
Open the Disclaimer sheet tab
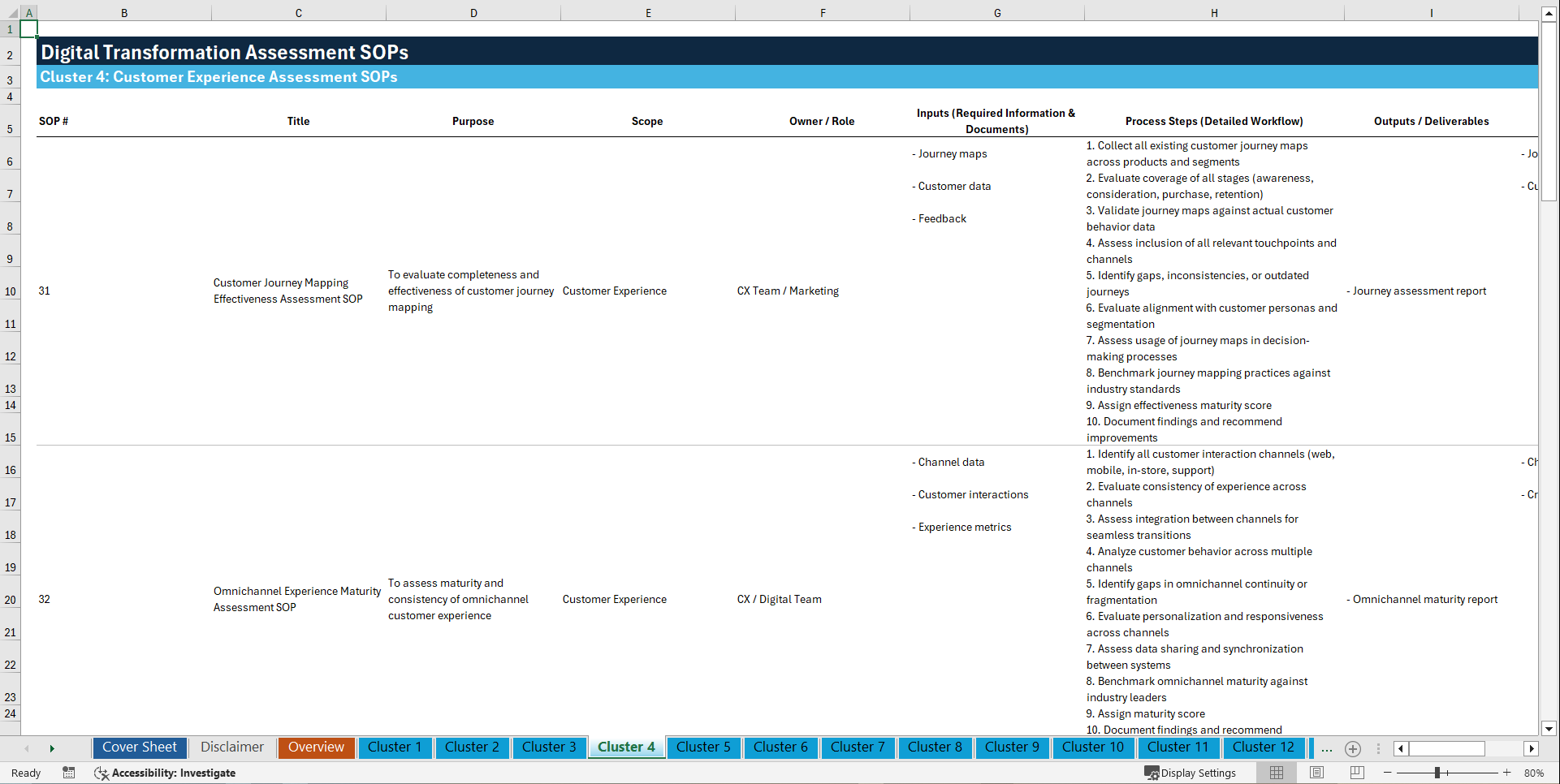tap(231, 747)
